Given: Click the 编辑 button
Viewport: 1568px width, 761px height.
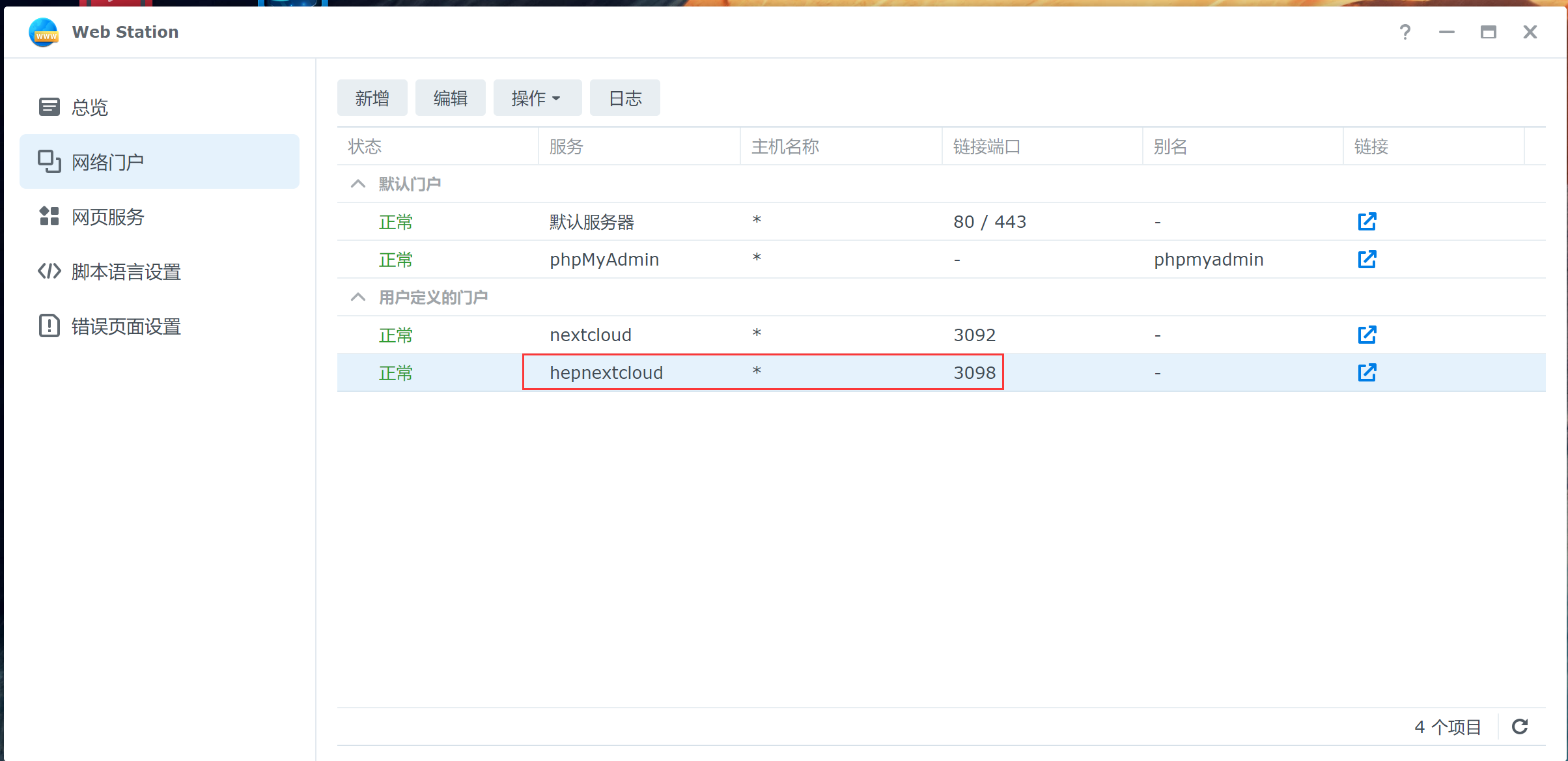Looking at the screenshot, I should coord(450,98).
